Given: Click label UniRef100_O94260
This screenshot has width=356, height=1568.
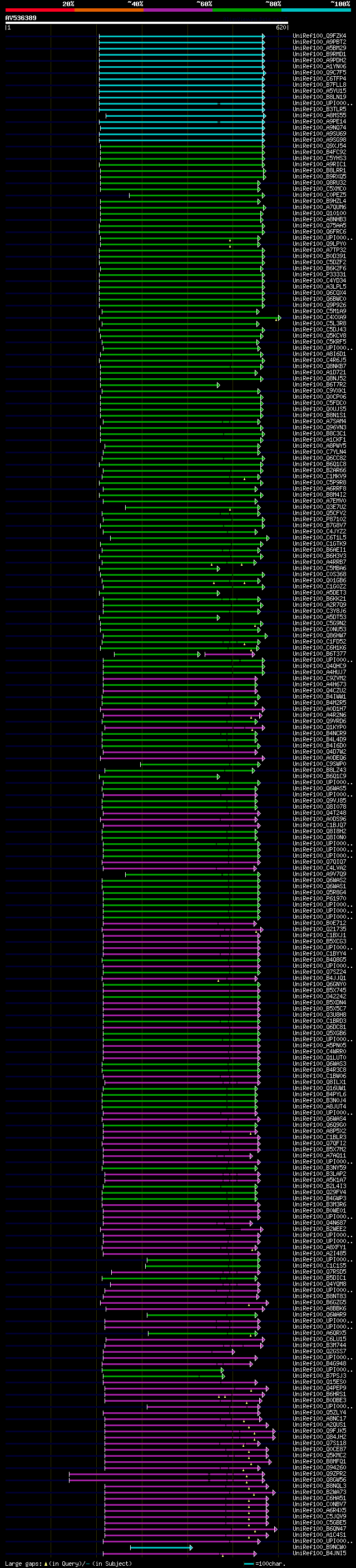Looking at the screenshot, I should click(x=319, y=1467).
